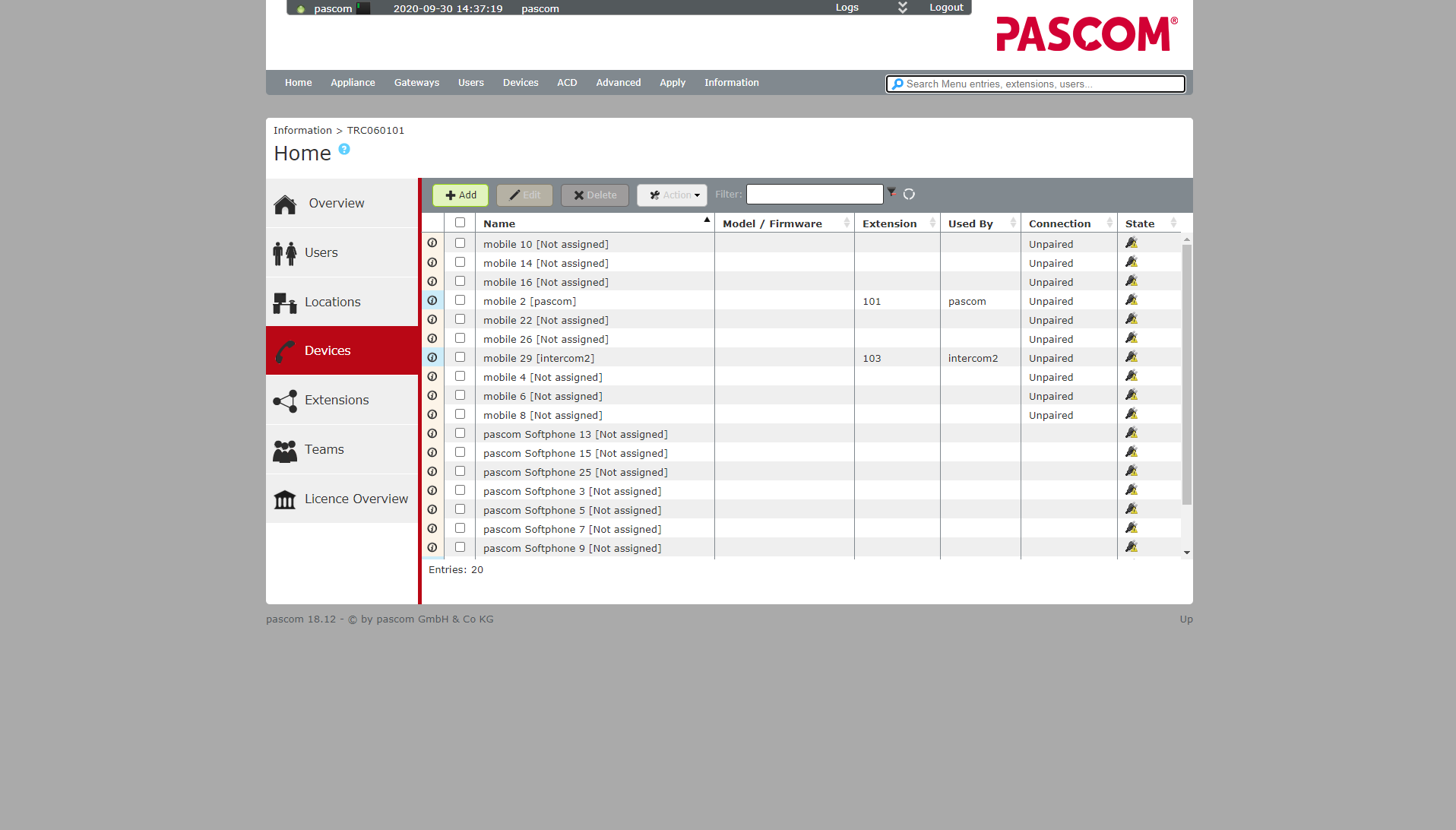Check the box for mobile 29 [intercom2]
The image size is (1456, 830).
click(x=460, y=357)
